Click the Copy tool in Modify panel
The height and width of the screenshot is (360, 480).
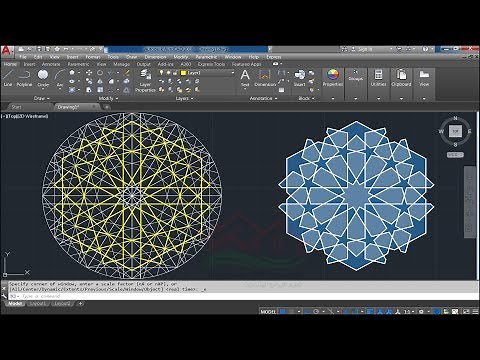click(x=89, y=81)
